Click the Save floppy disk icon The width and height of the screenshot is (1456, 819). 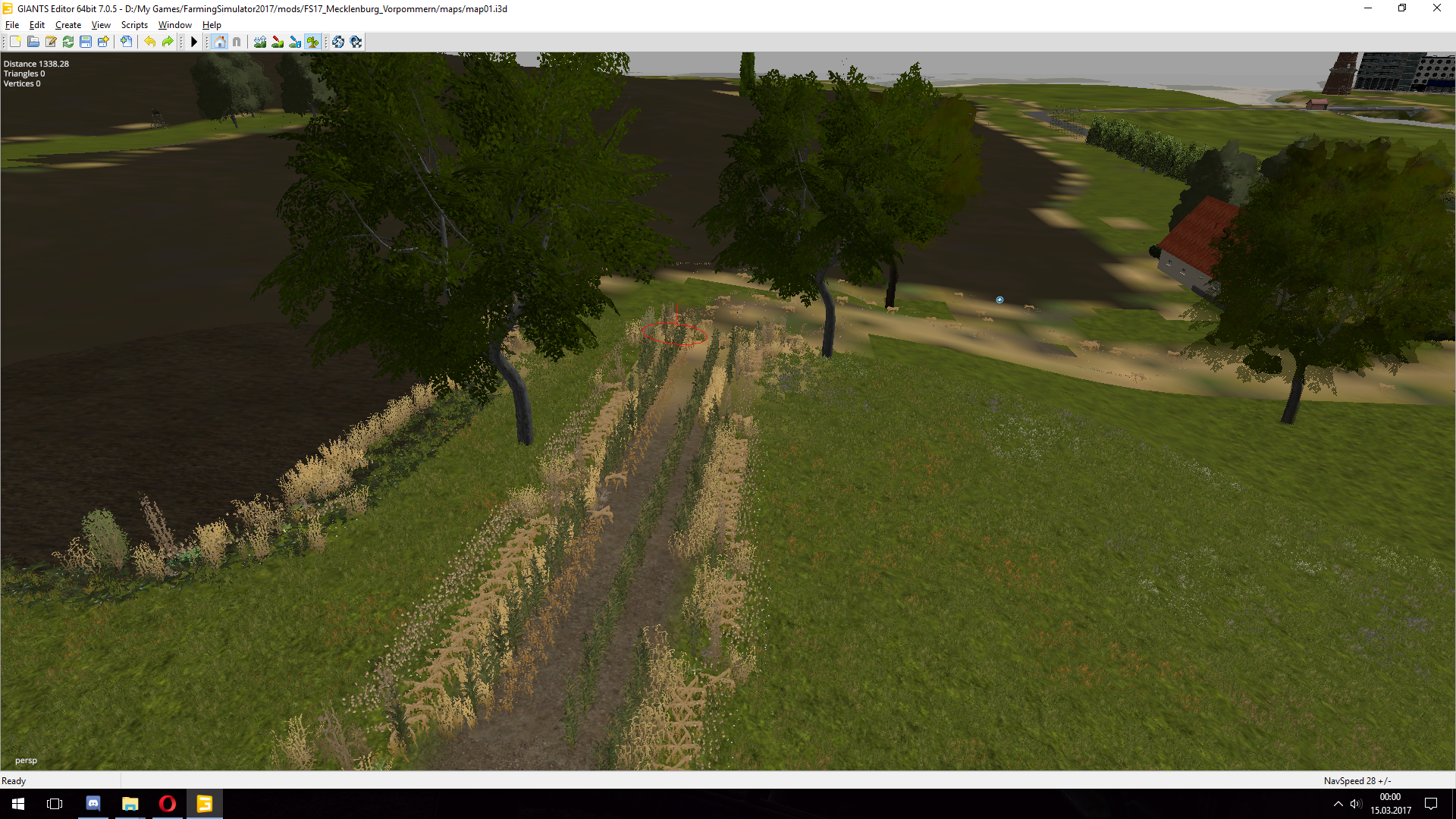pos(86,42)
